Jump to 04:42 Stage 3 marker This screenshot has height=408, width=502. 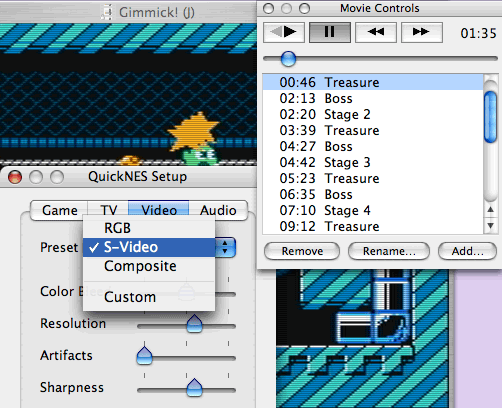pyautogui.click(x=373, y=162)
